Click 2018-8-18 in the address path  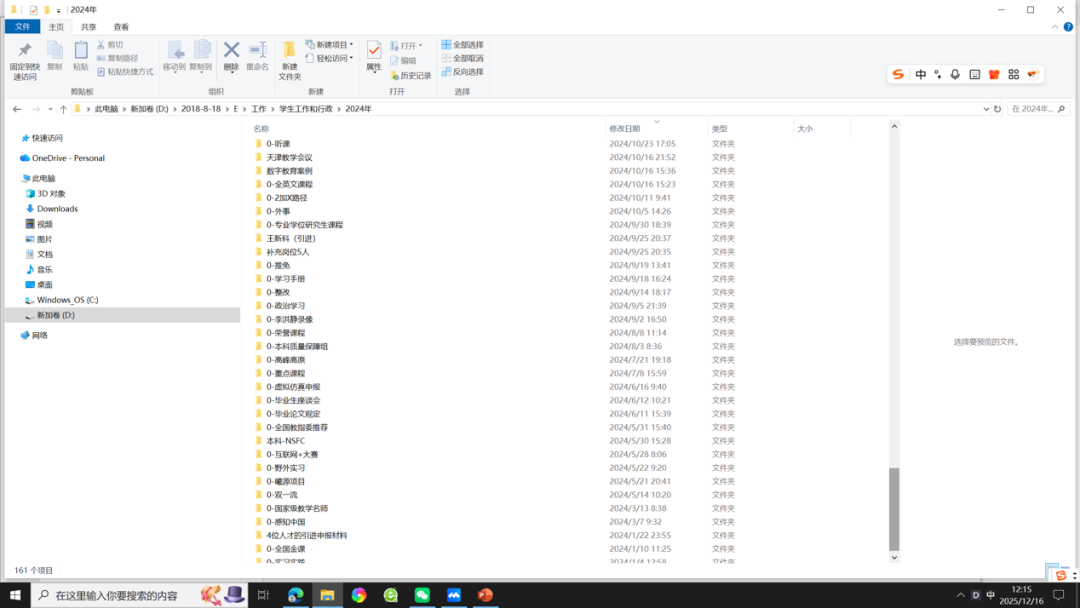pyautogui.click(x=201, y=109)
